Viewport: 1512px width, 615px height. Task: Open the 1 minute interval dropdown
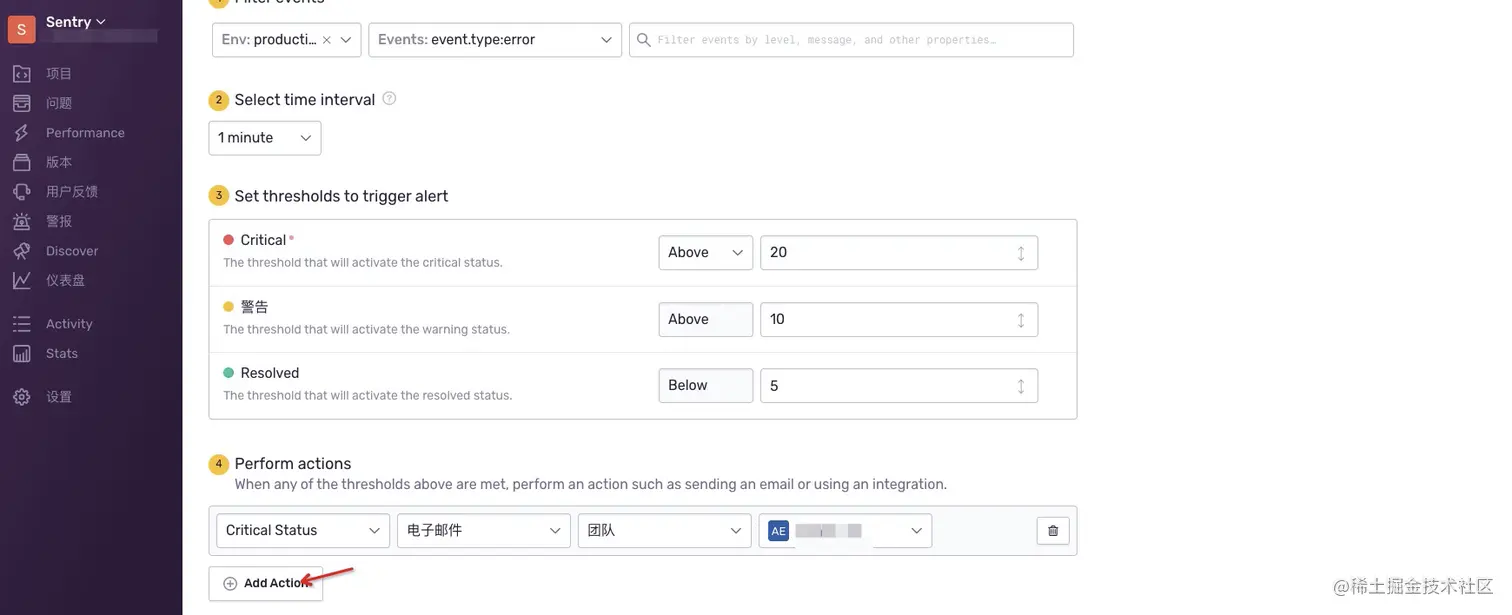point(265,138)
